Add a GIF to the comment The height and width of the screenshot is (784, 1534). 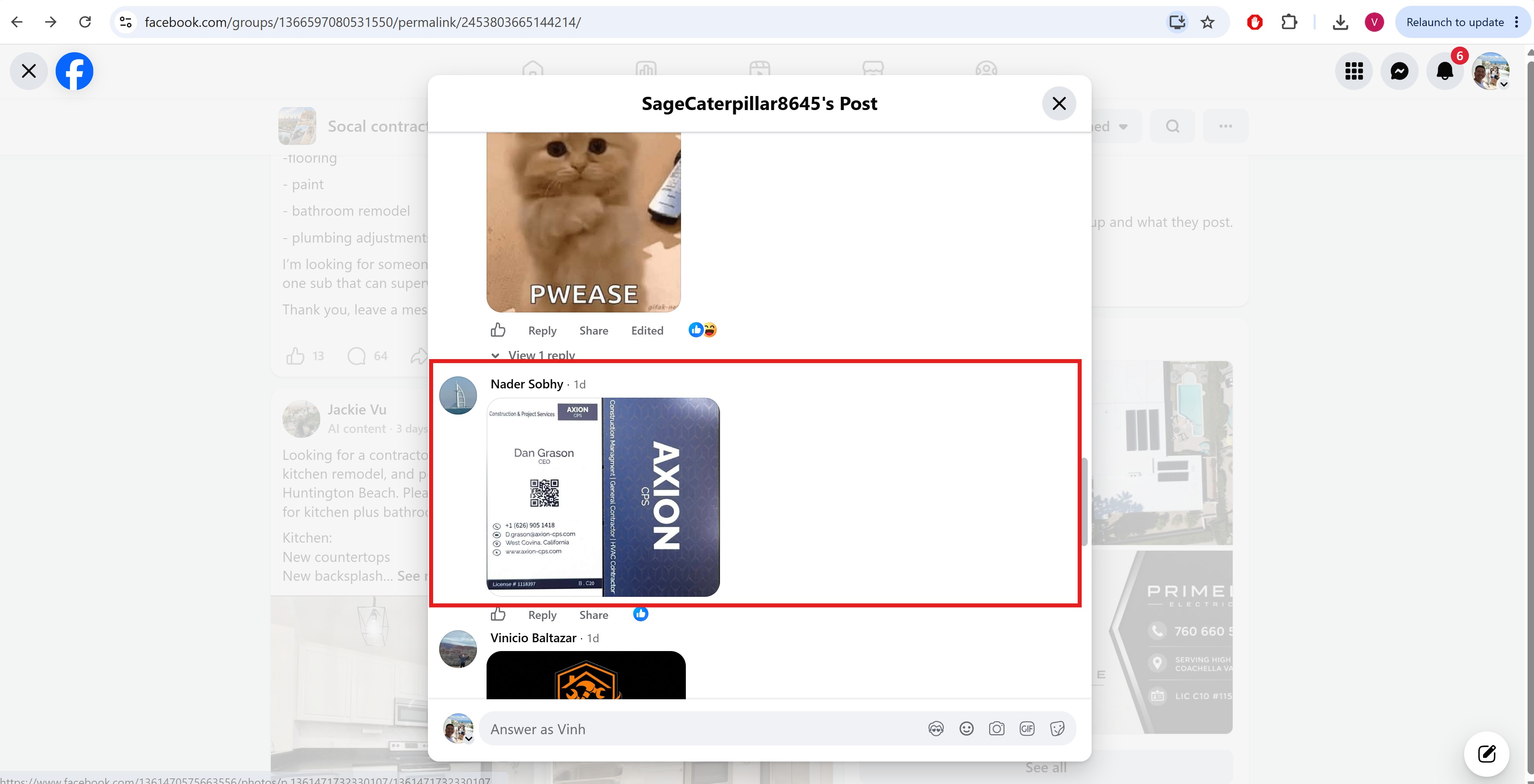click(1027, 729)
